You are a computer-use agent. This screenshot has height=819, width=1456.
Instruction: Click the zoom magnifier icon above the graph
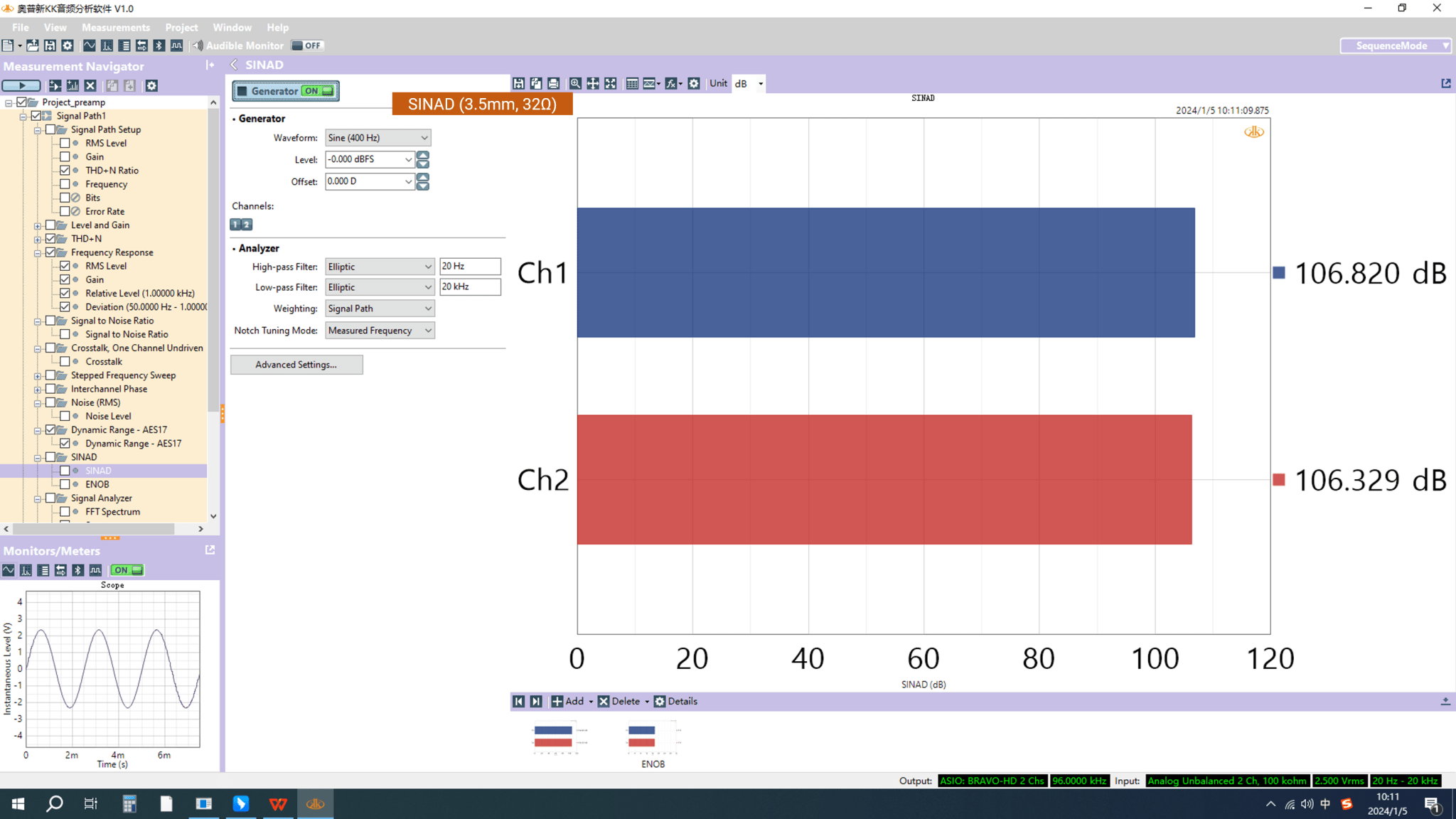[575, 83]
